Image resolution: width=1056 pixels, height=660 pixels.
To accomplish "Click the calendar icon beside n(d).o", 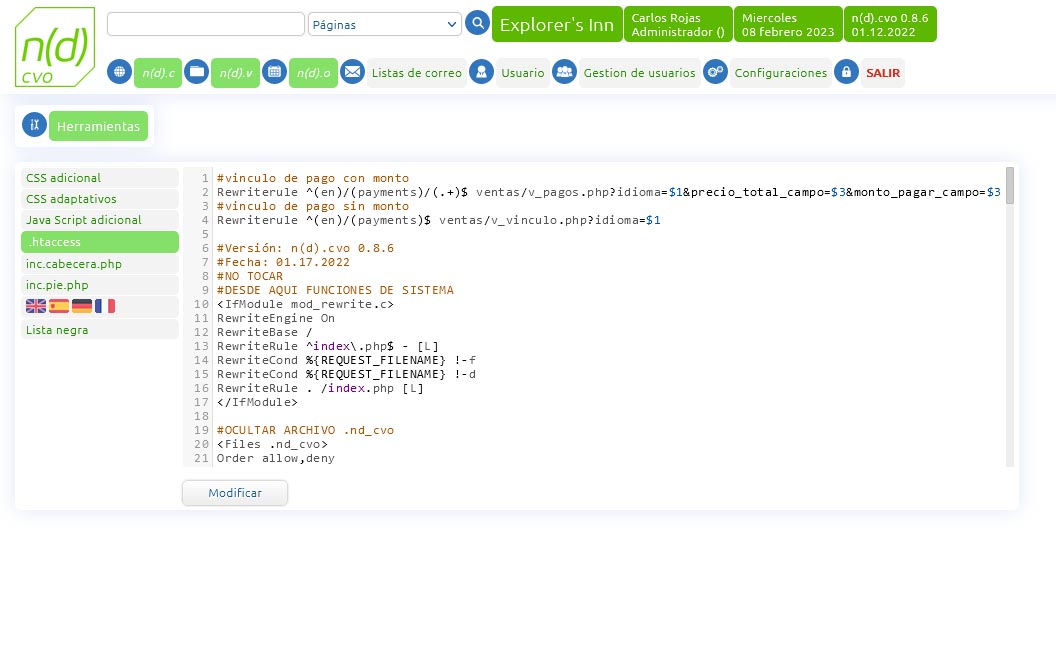I will [274, 71].
